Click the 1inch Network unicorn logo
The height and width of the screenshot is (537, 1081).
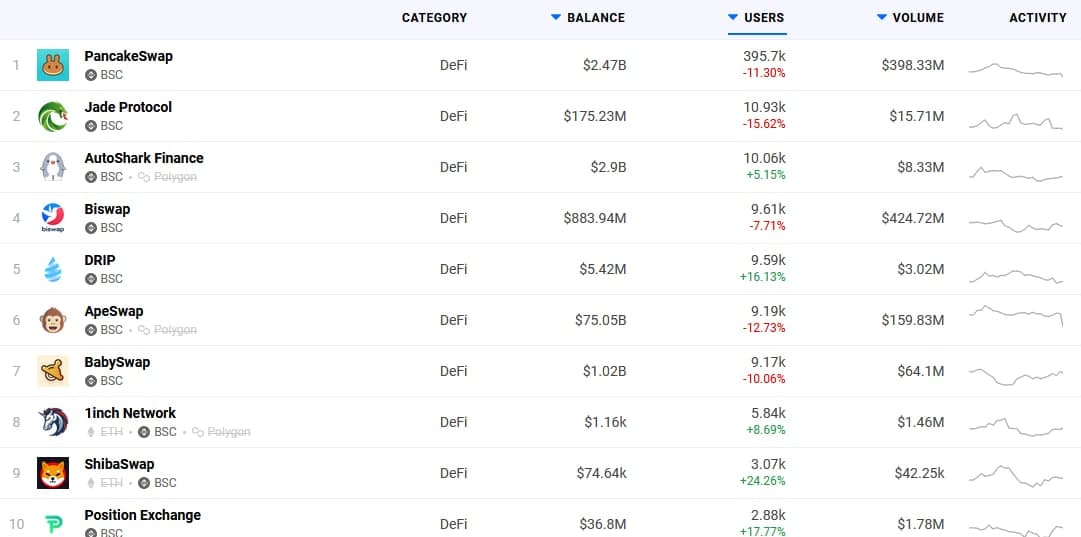point(53,422)
